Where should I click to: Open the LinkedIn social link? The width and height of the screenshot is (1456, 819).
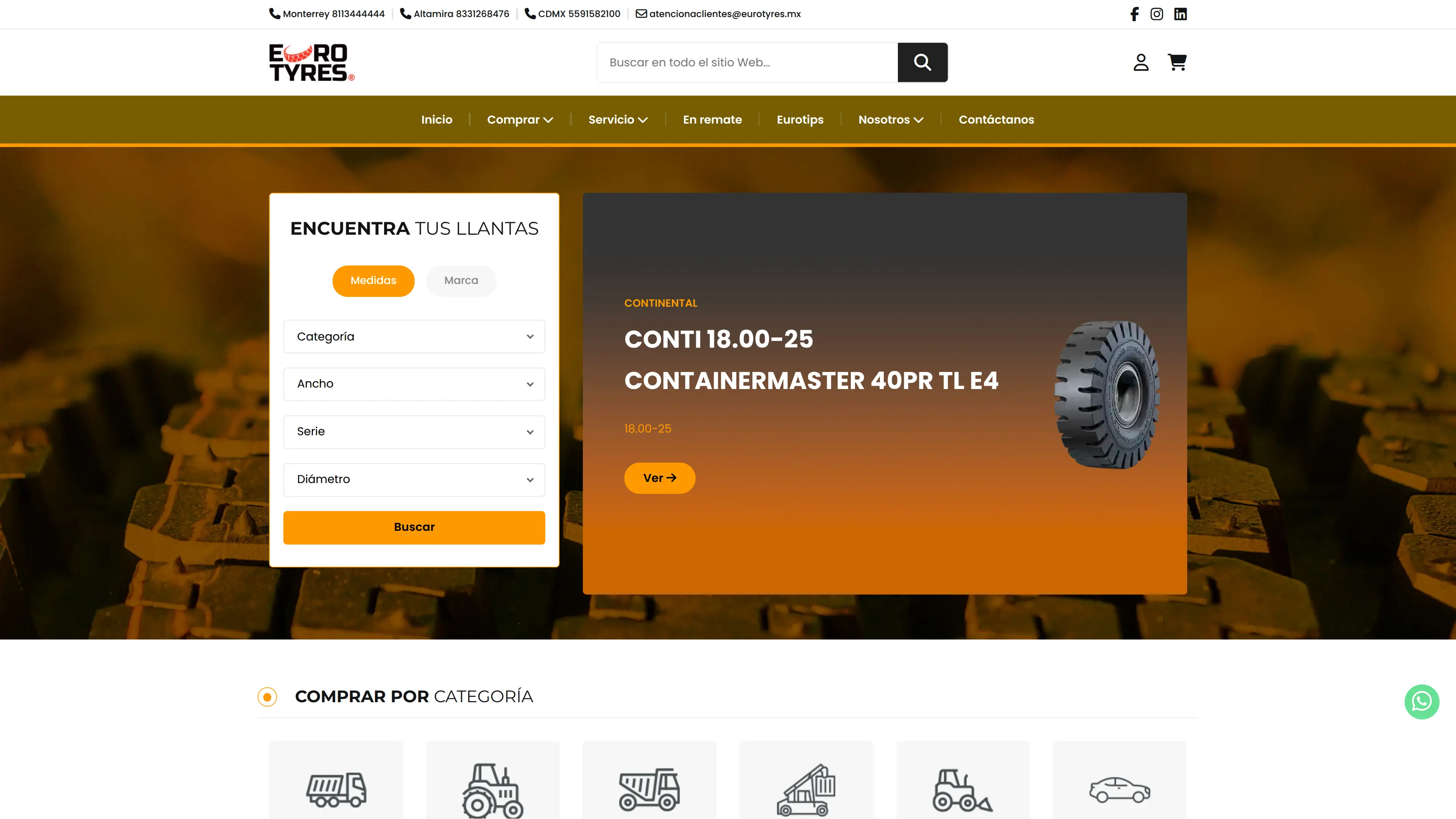(1180, 14)
